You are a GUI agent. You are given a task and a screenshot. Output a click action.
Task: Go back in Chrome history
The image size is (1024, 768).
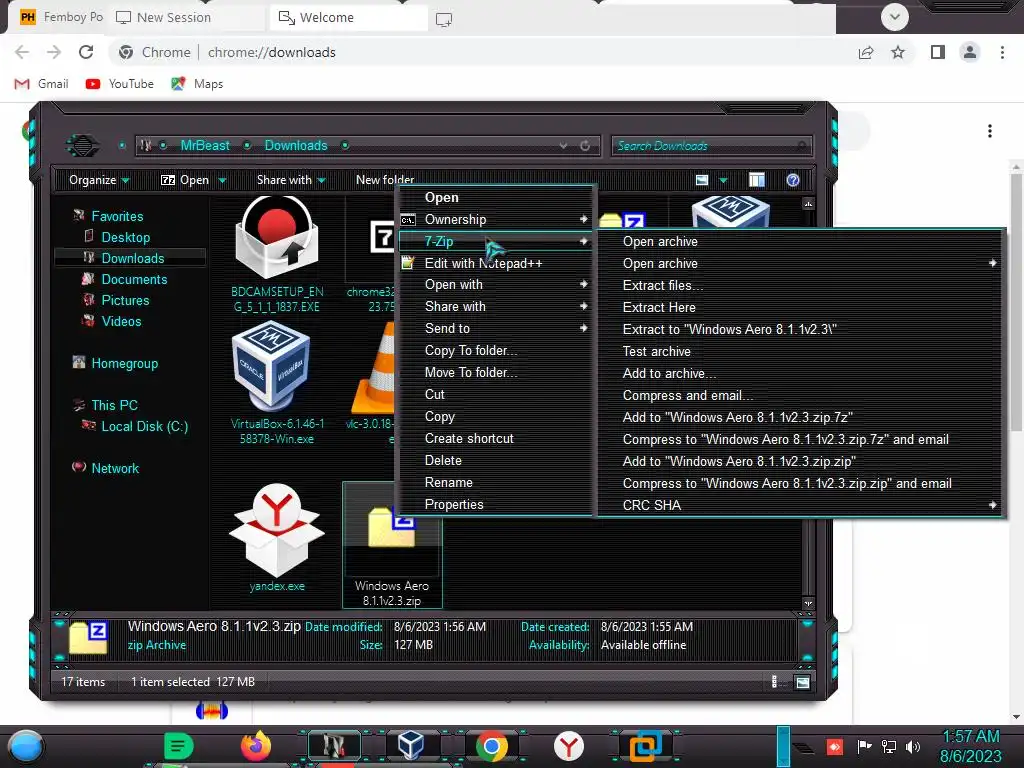[x=22, y=52]
